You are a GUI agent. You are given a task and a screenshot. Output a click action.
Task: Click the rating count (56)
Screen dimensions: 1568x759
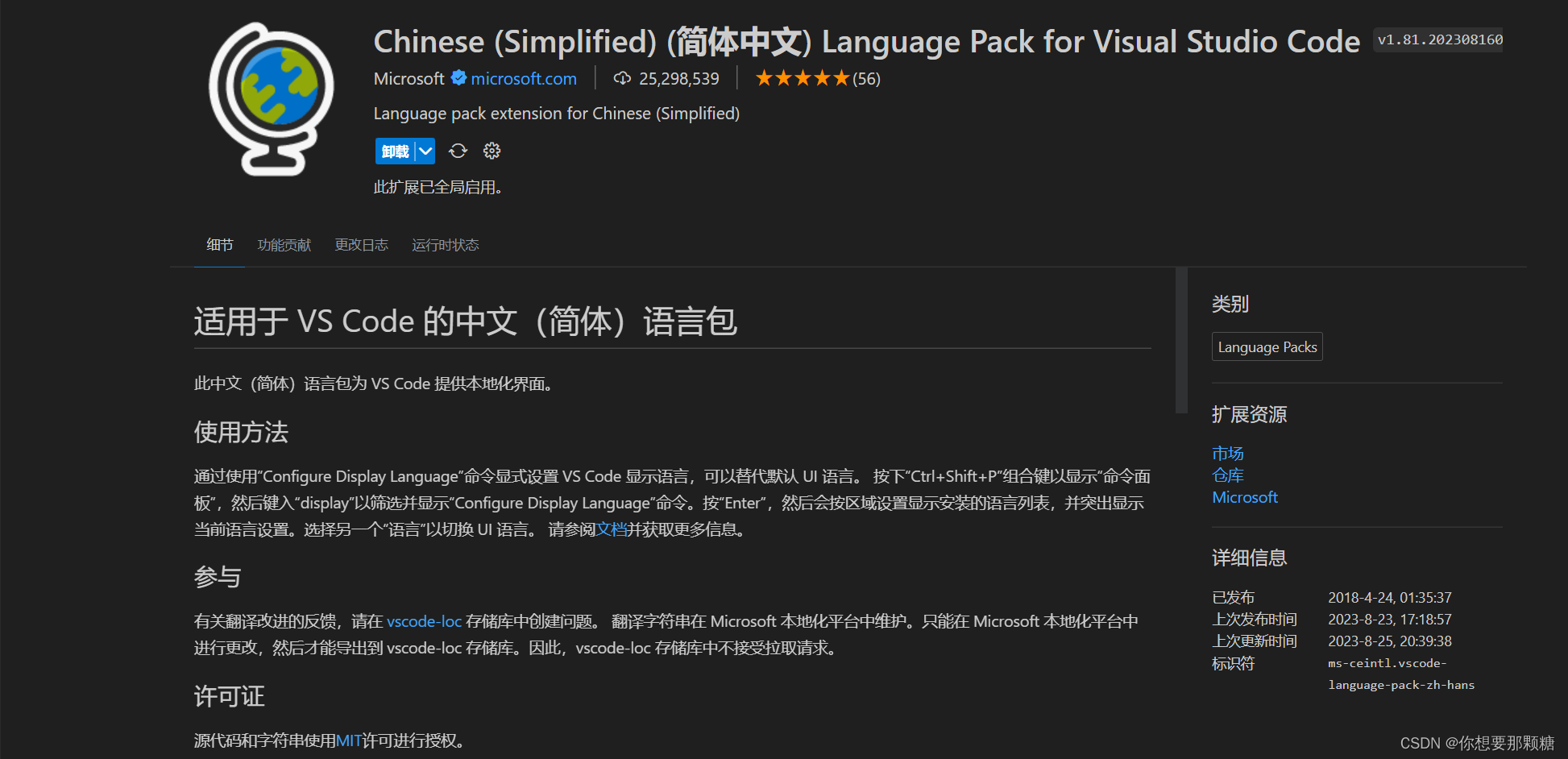coord(866,79)
